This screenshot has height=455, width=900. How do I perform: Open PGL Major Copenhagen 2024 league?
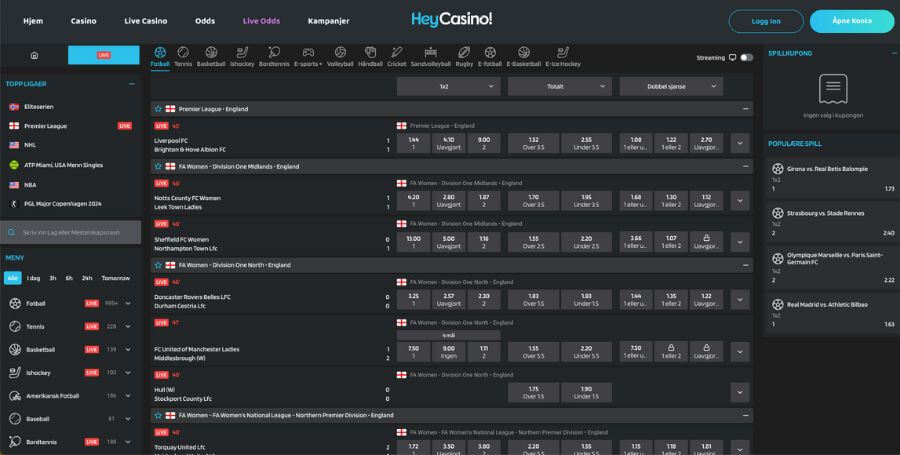[x=63, y=204]
